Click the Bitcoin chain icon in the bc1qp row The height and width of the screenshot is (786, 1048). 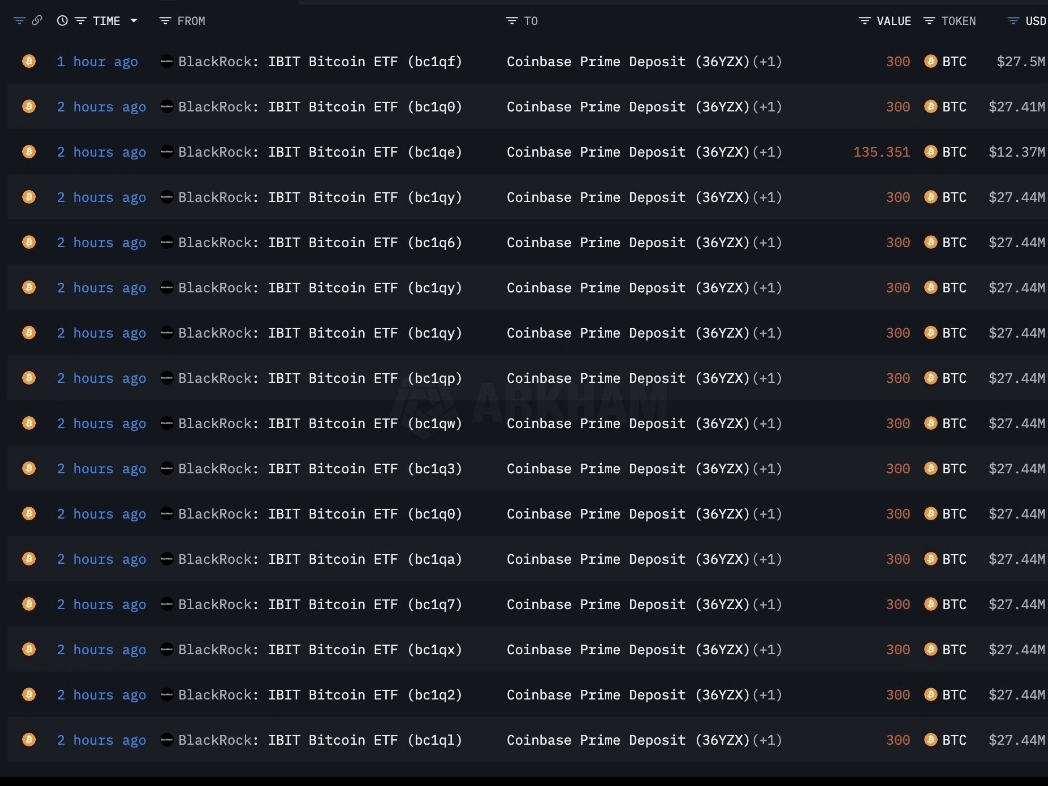coord(29,378)
